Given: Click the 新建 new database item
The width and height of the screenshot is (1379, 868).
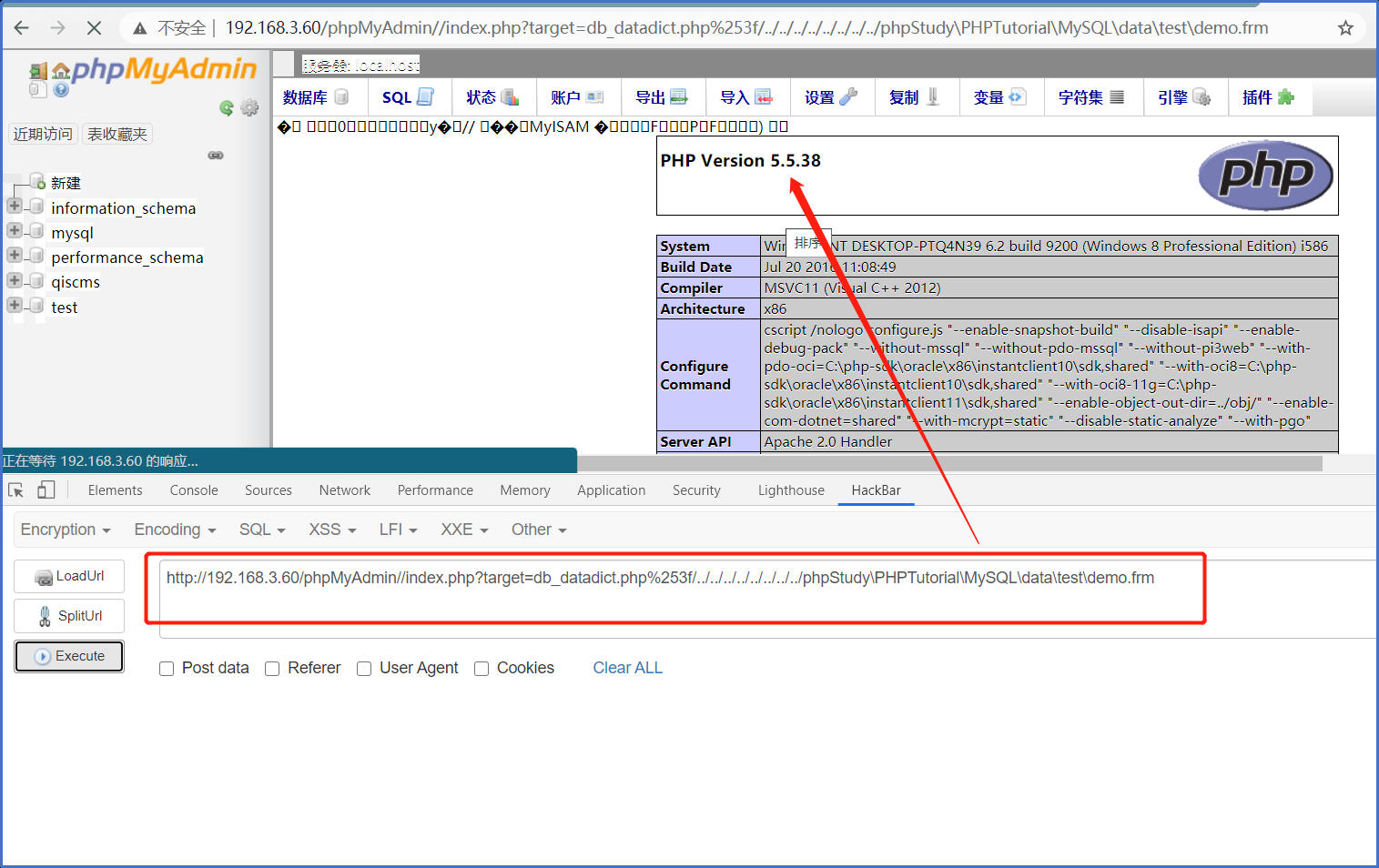Looking at the screenshot, I should [66, 183].
